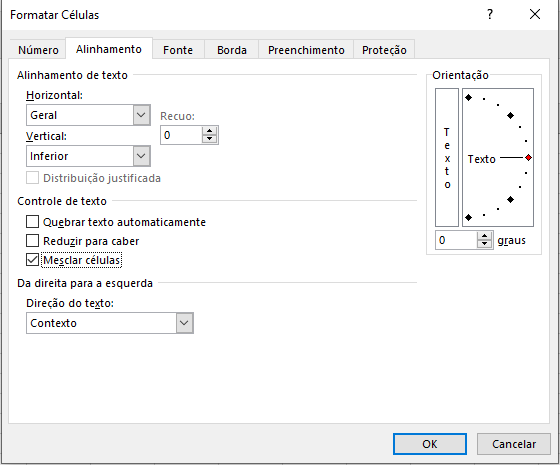560x465 pixels.
Task: Increase graus value with up arrow
Action: 484,236
